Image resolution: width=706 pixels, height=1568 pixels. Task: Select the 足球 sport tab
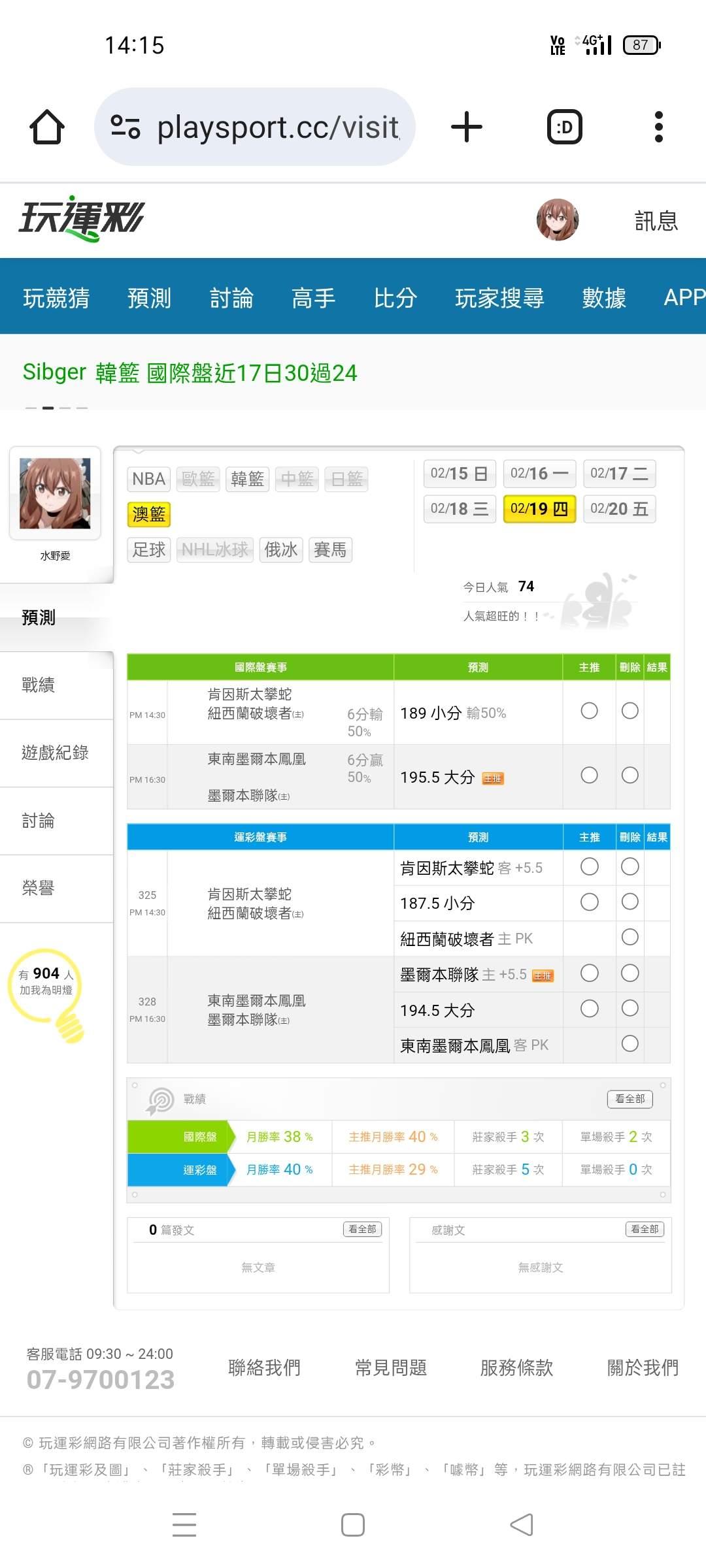coord(149,549)
